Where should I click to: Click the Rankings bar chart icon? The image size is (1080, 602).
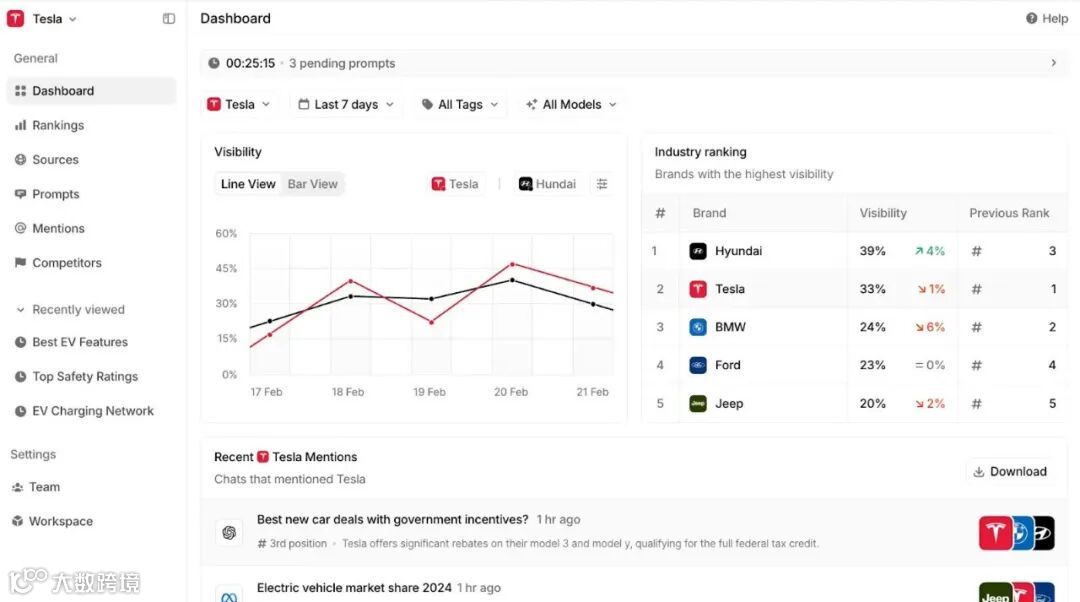point(20,125)
